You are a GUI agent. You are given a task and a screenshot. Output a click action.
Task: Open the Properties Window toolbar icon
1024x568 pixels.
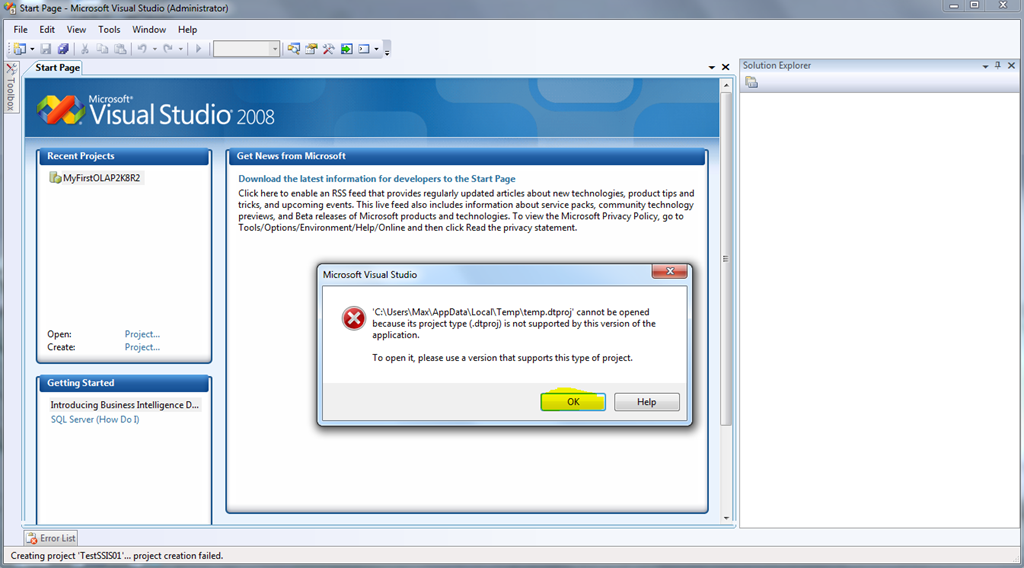click(x=312, y=49)
